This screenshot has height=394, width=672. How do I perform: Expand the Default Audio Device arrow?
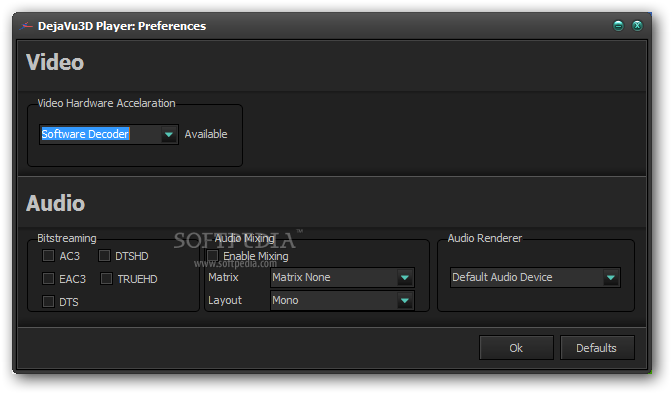[x=611, y=278]
